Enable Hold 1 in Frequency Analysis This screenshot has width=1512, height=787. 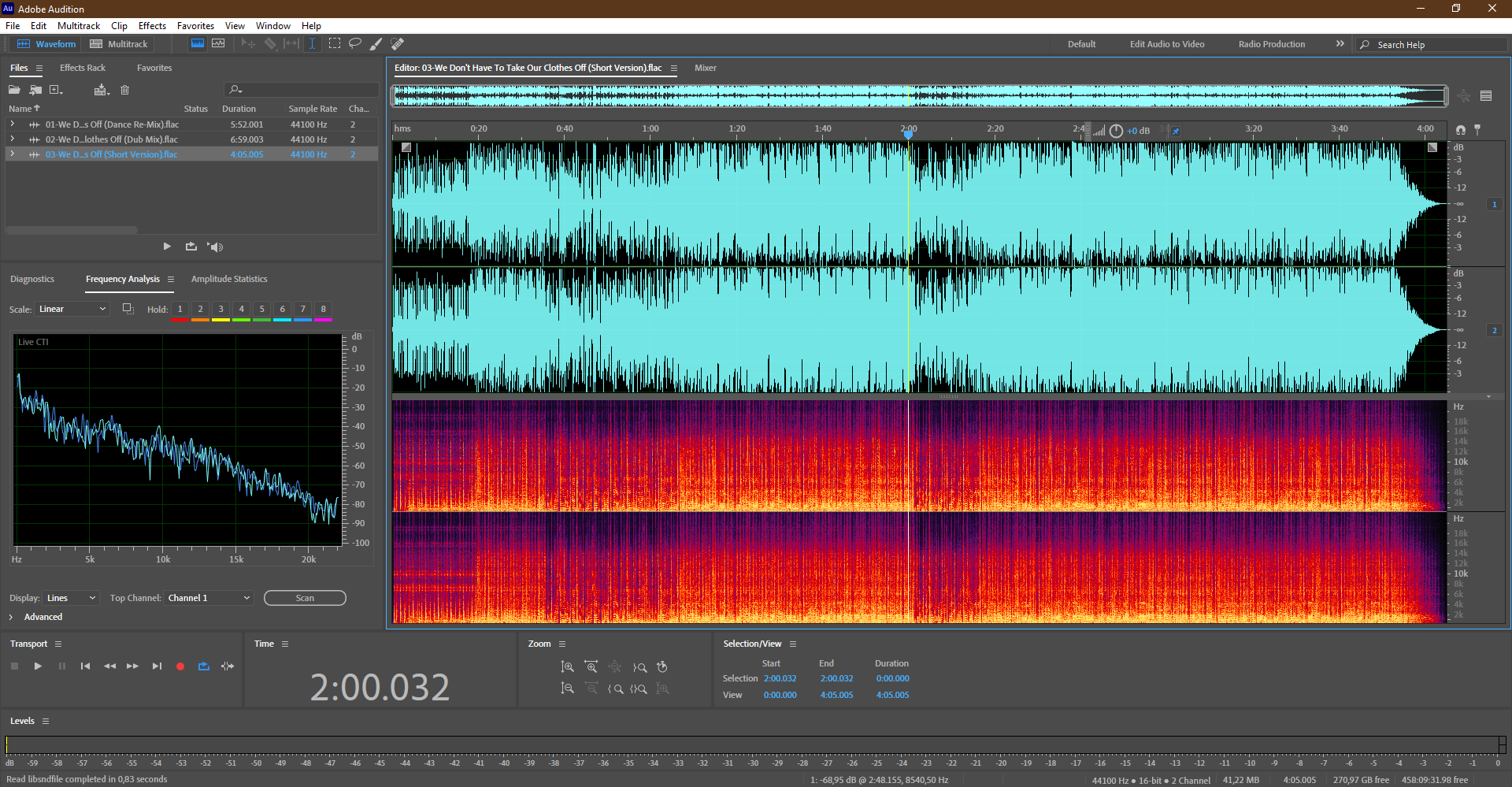180,310
